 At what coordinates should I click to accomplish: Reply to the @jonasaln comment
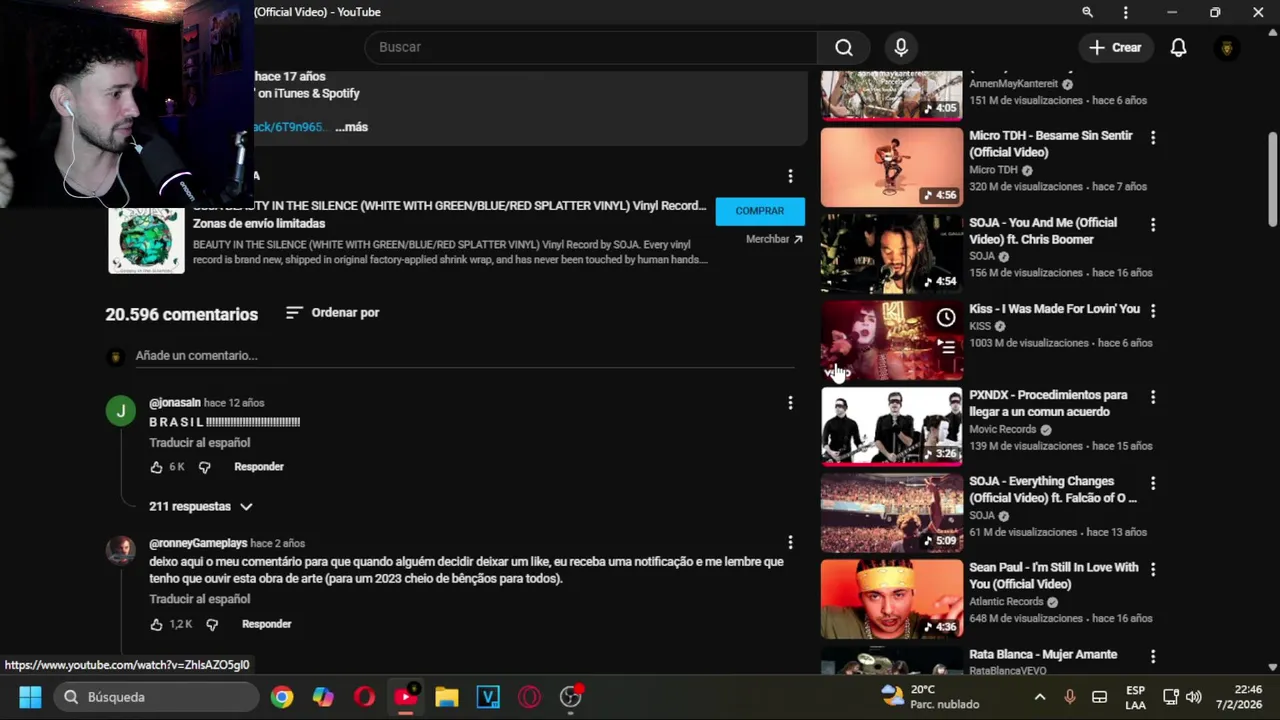259,467
